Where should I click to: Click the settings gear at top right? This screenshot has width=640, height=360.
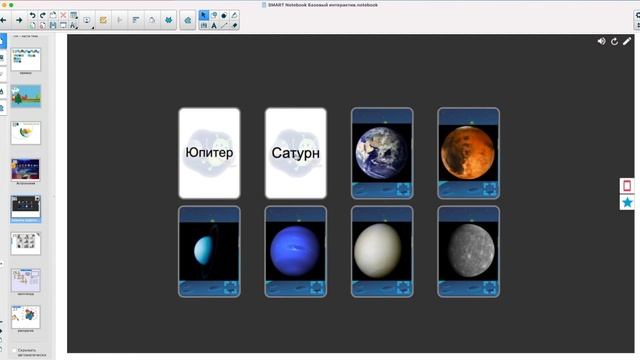638,15
